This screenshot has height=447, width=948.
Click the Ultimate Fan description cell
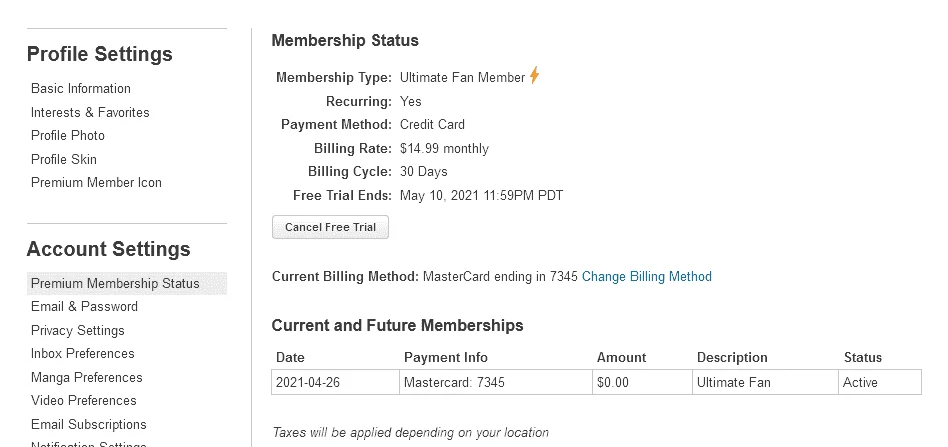(765, 382)
